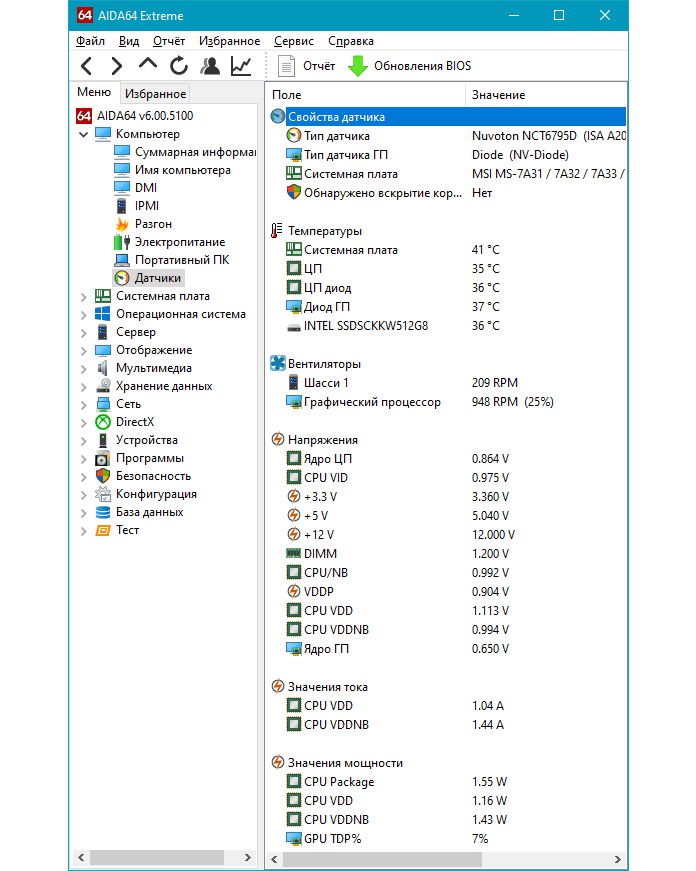Click right pane scrollbar's right arrow

[x=618, y=859]
